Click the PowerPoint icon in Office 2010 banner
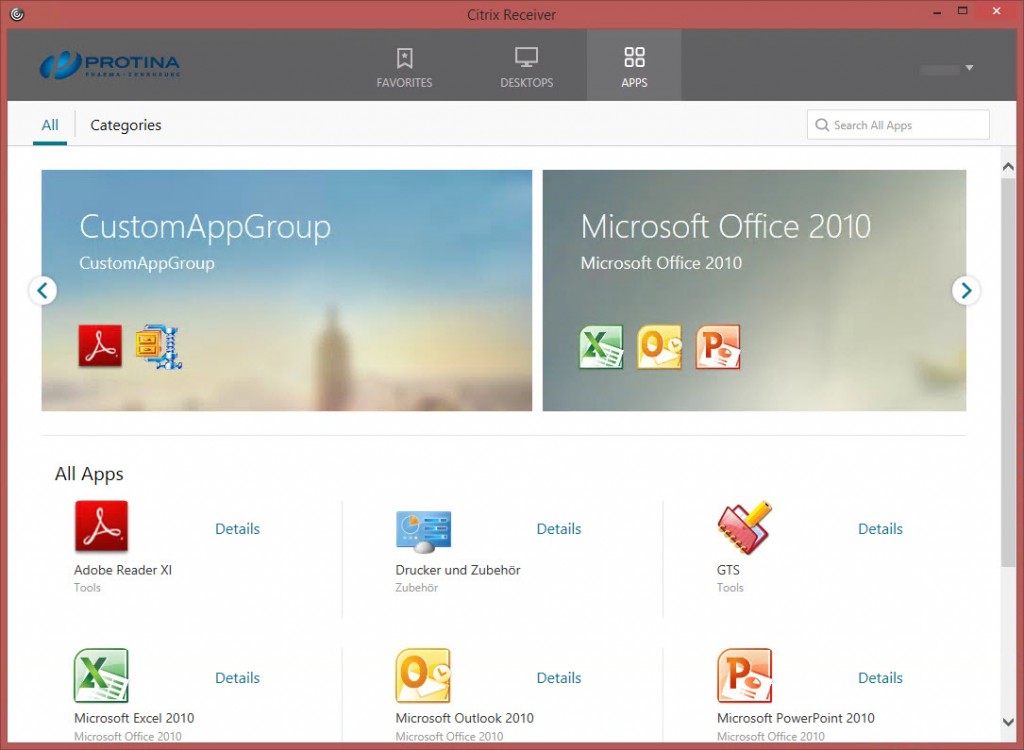This screenshot has width=1024, height=750. pyautogui.click(x=718, y=347)
